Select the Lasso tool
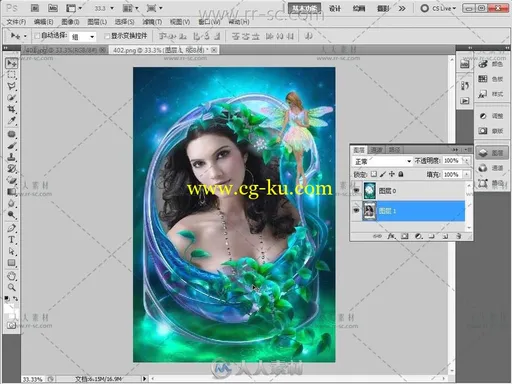This screenshot has width=512, height=384. [12, 86]
